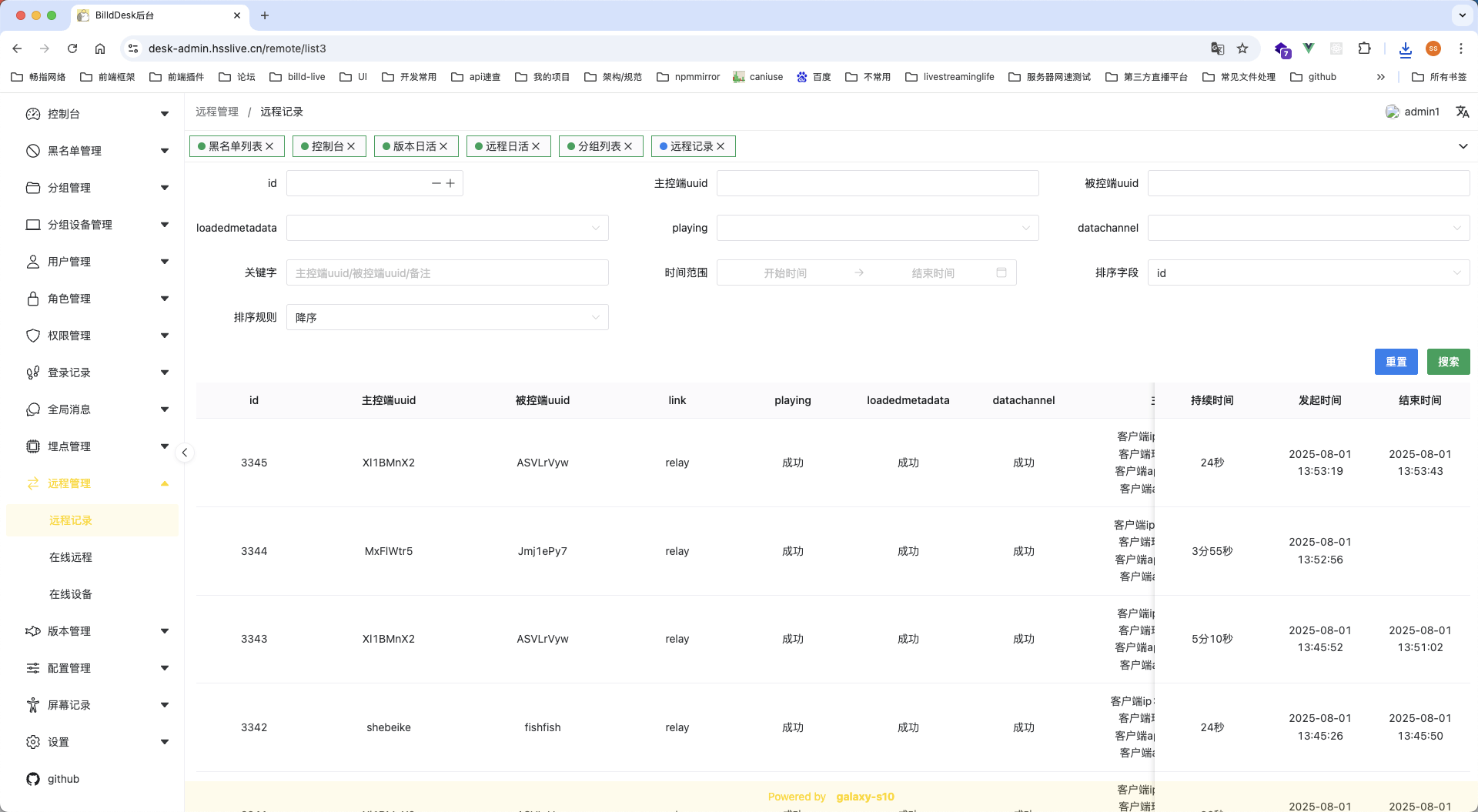The image size is (1478, 812).
Task: Click the 分组管理 folder icon
Action: pyautogui.click(x=33, y=188)
